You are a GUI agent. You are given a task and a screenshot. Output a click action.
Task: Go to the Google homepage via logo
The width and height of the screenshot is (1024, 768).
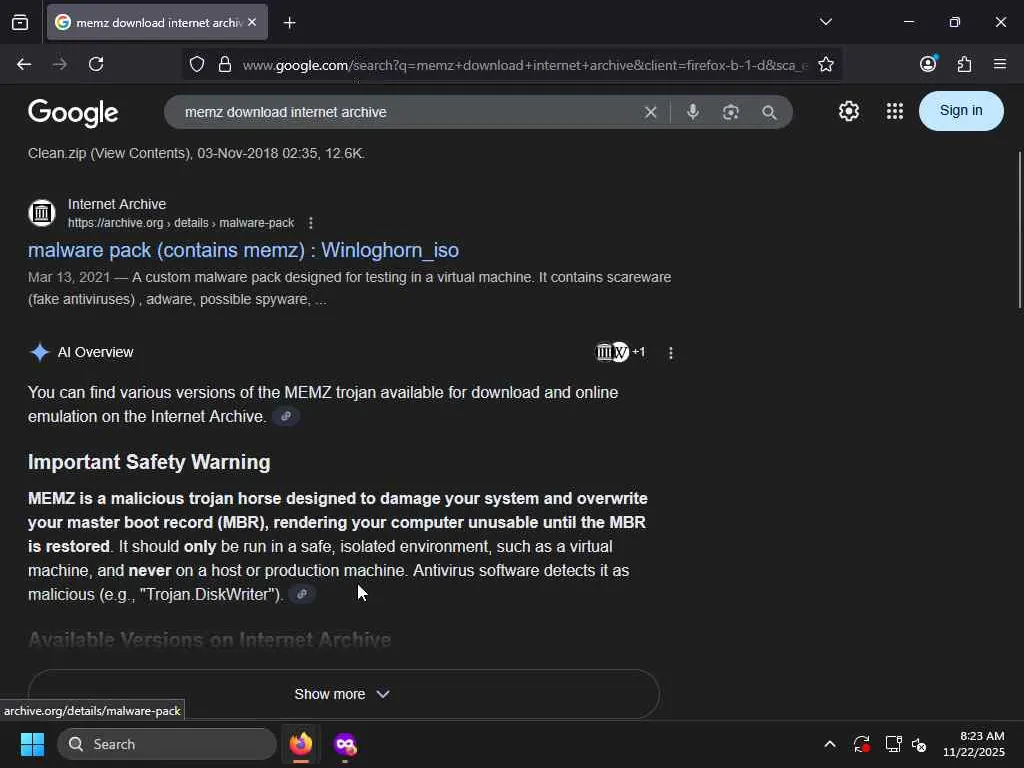73,112
